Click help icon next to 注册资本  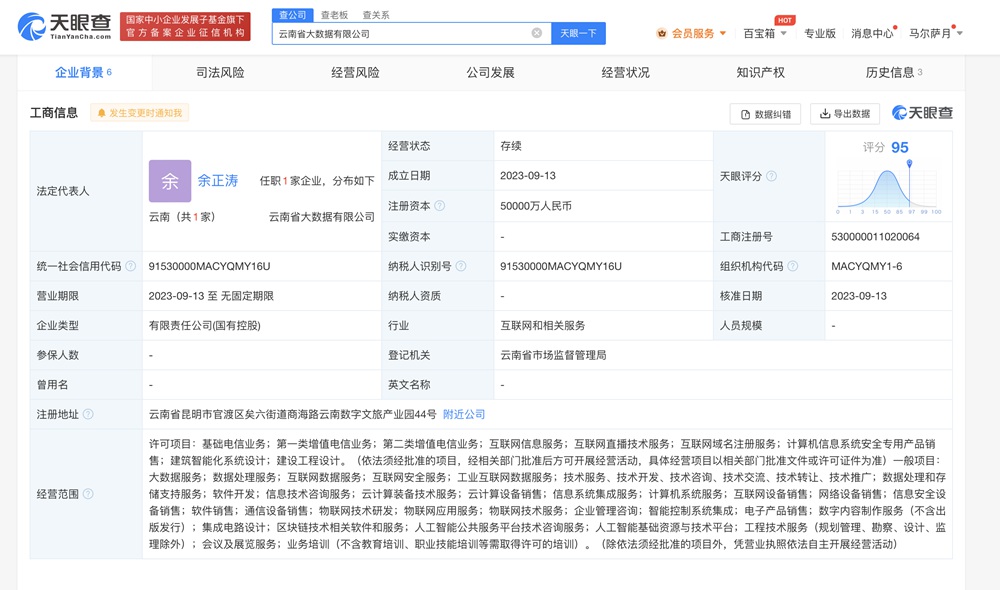pos(439,206)
